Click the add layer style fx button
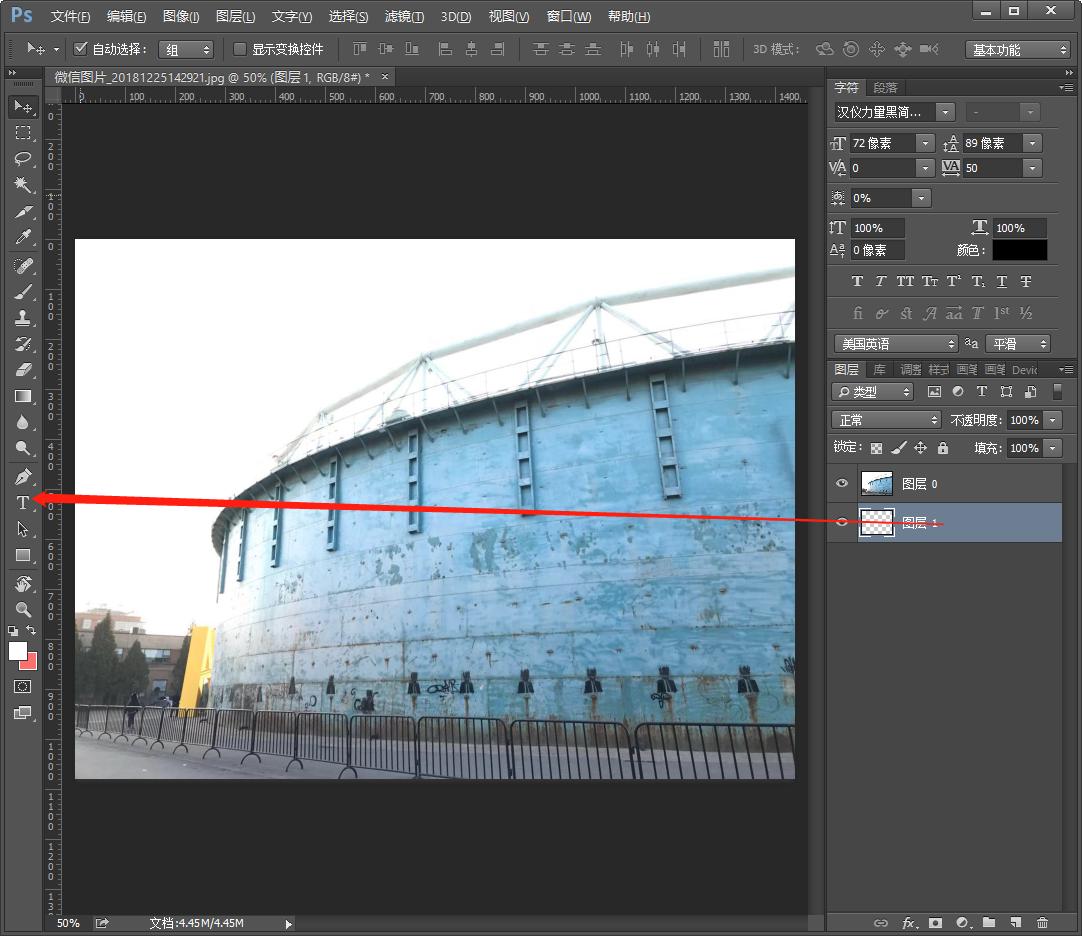 click(x=909, y=923)
